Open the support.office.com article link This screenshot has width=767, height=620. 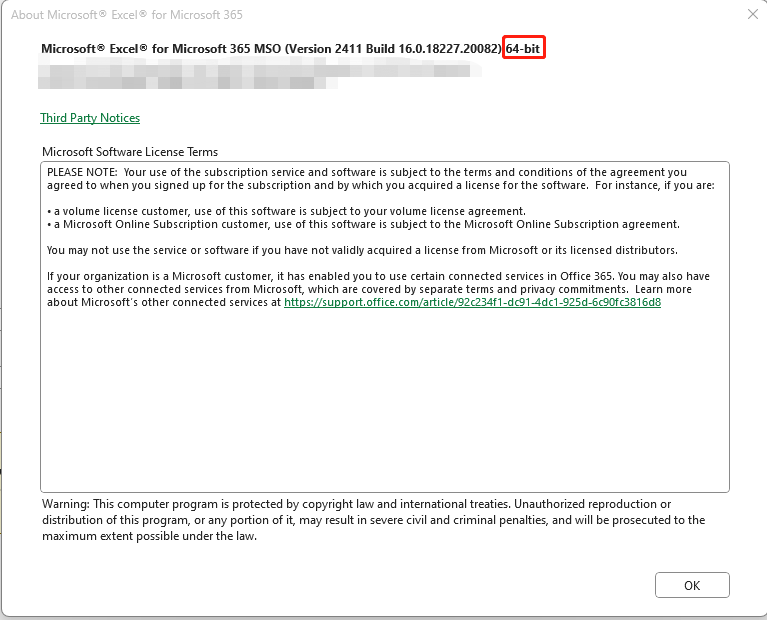[472, 302]
